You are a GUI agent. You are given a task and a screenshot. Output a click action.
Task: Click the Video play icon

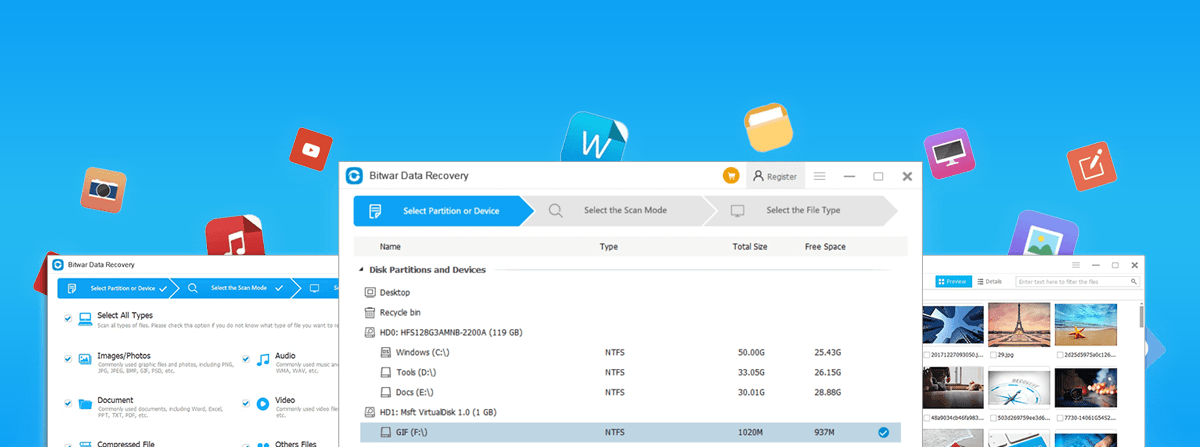[262, 403]
